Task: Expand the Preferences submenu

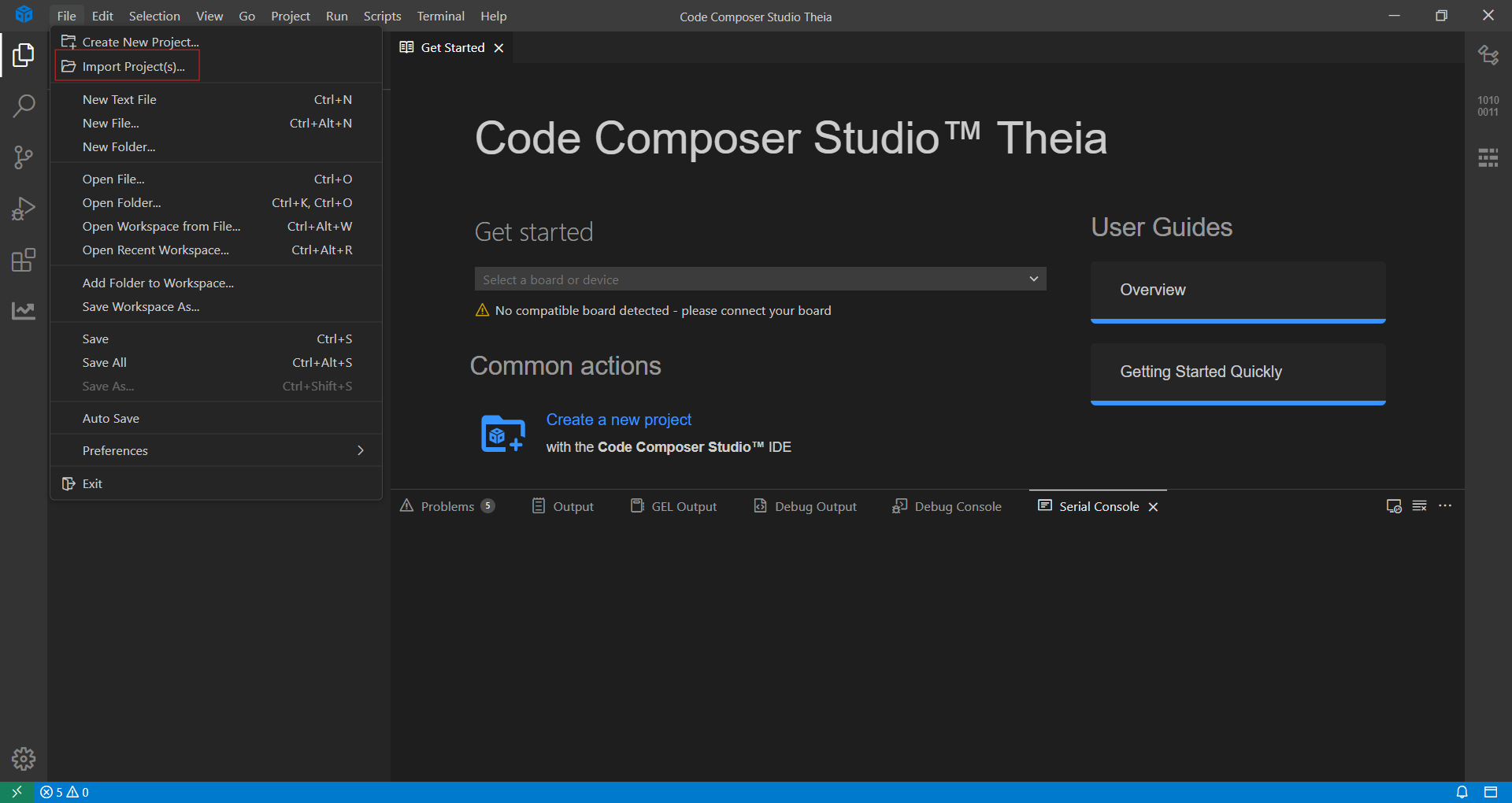Action: [x=217, y=451]
